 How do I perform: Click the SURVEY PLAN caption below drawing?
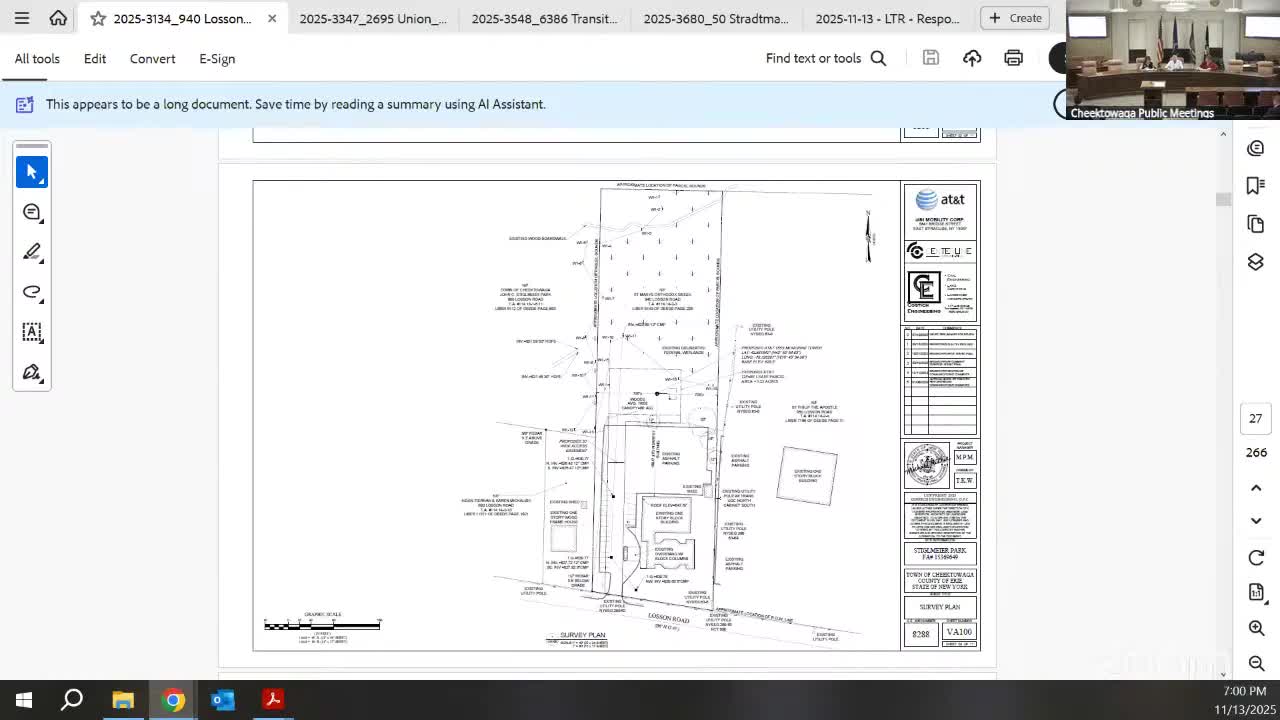582,635
